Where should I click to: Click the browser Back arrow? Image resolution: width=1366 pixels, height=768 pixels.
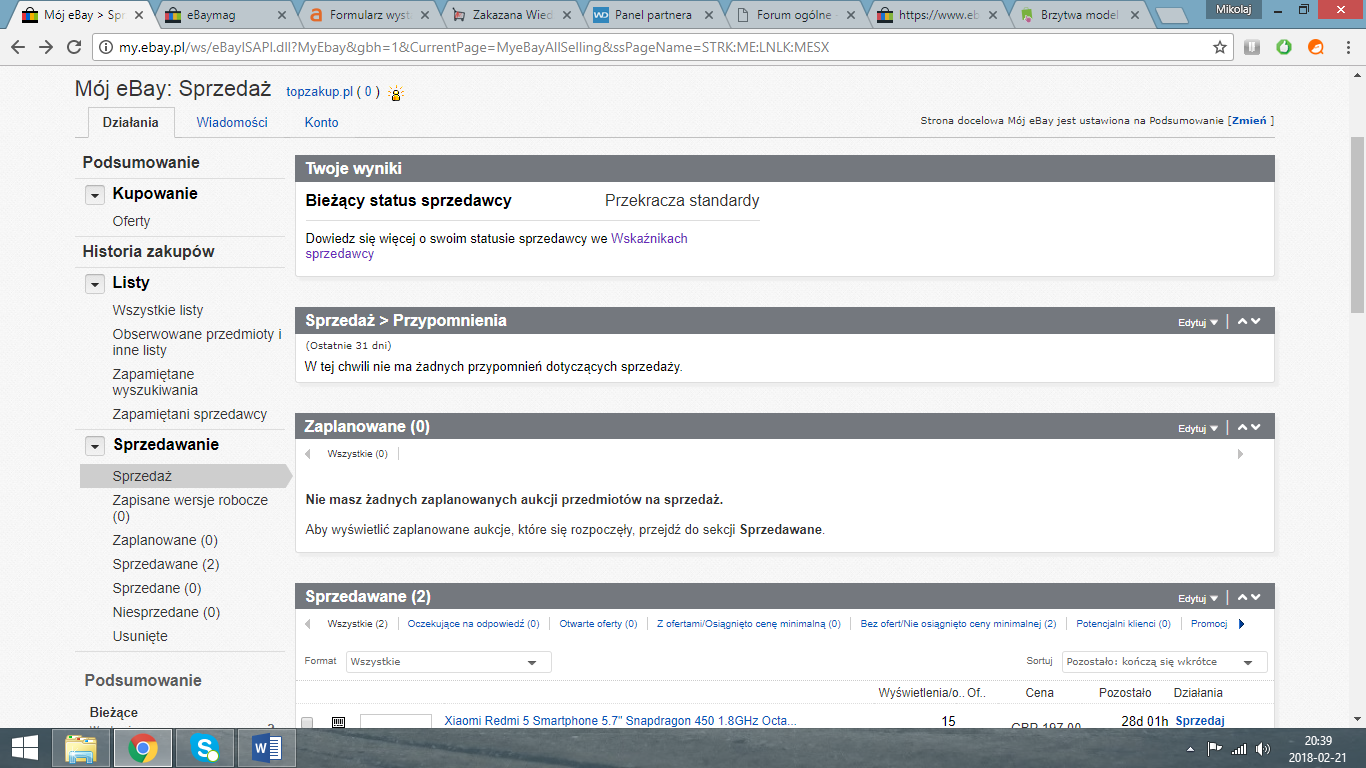(x=18, y=47)
